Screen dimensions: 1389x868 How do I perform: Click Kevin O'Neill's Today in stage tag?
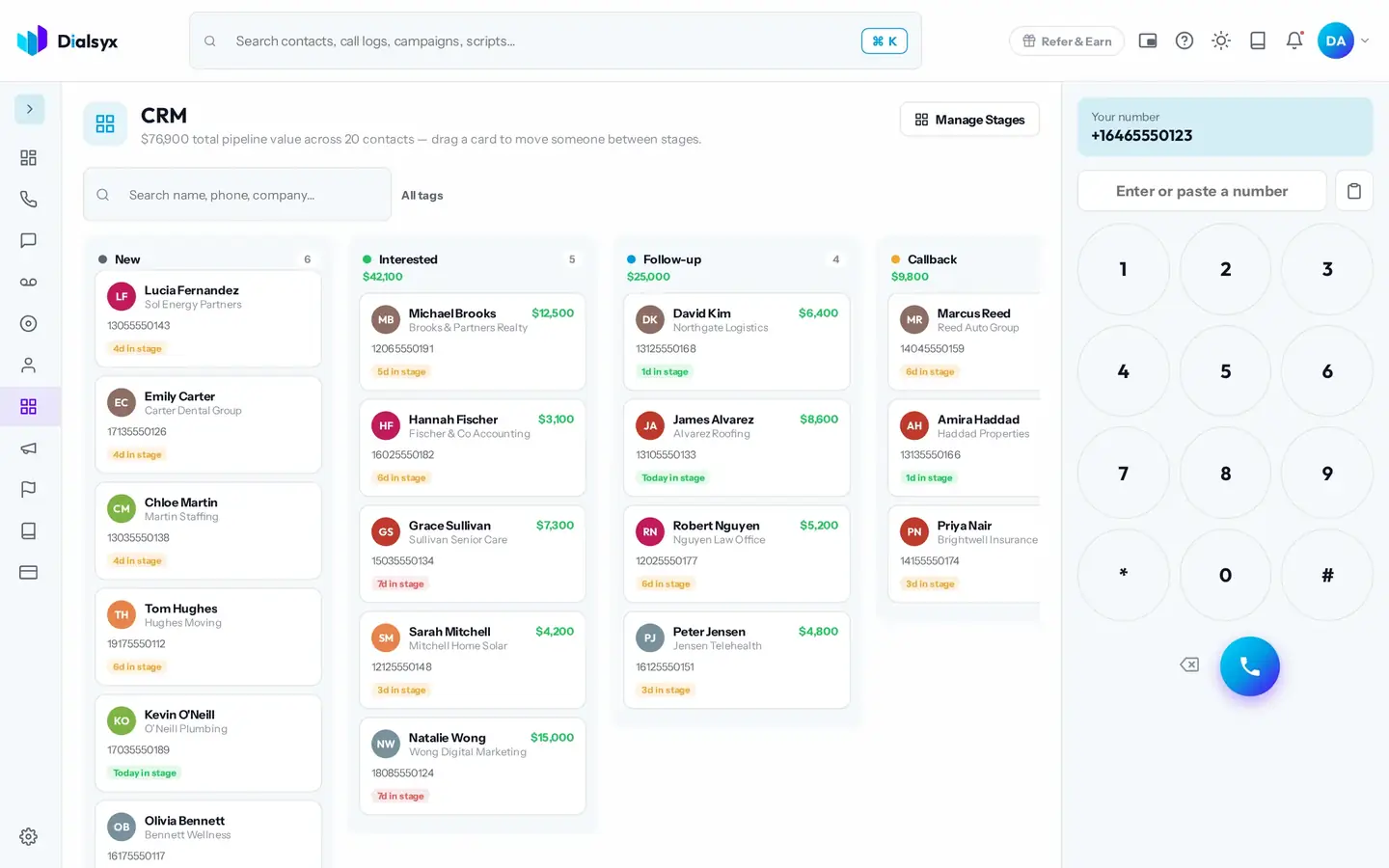(145, 773)
